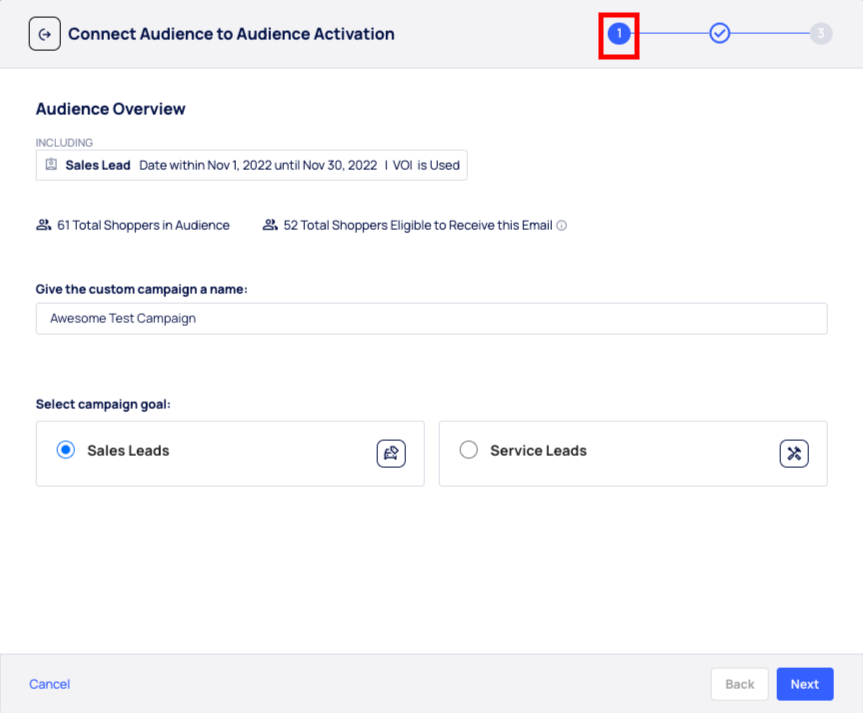This screenshot has width=863, height=713.
Task: Click people icon beside 52 Eligible Shoppers
Action: [270, 226]
